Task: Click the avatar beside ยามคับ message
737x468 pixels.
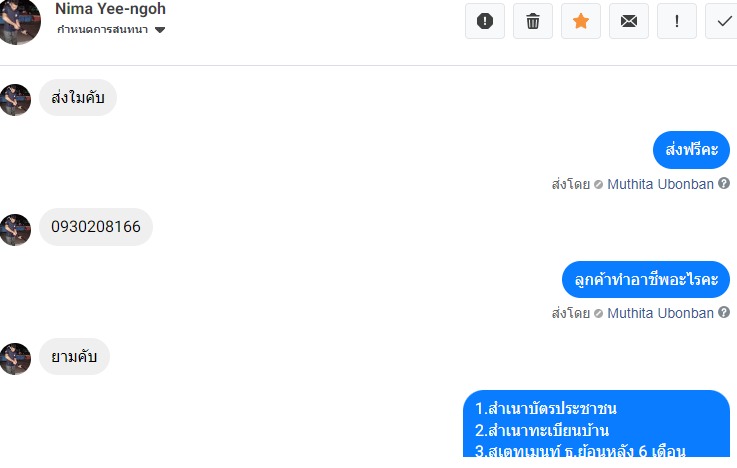Action: tap(15, 359)
